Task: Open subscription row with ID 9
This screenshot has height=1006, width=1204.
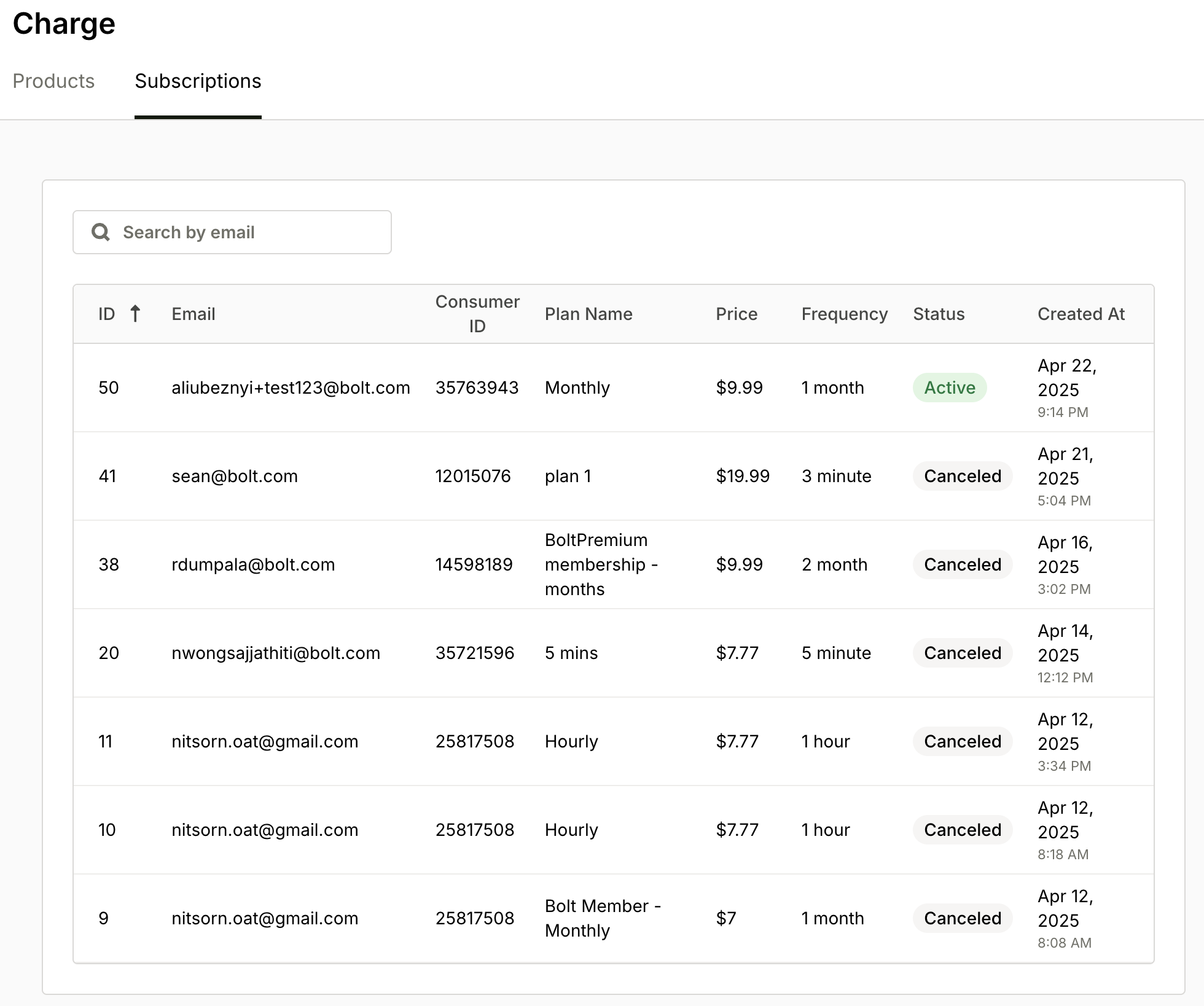Action: coord(614,918)
